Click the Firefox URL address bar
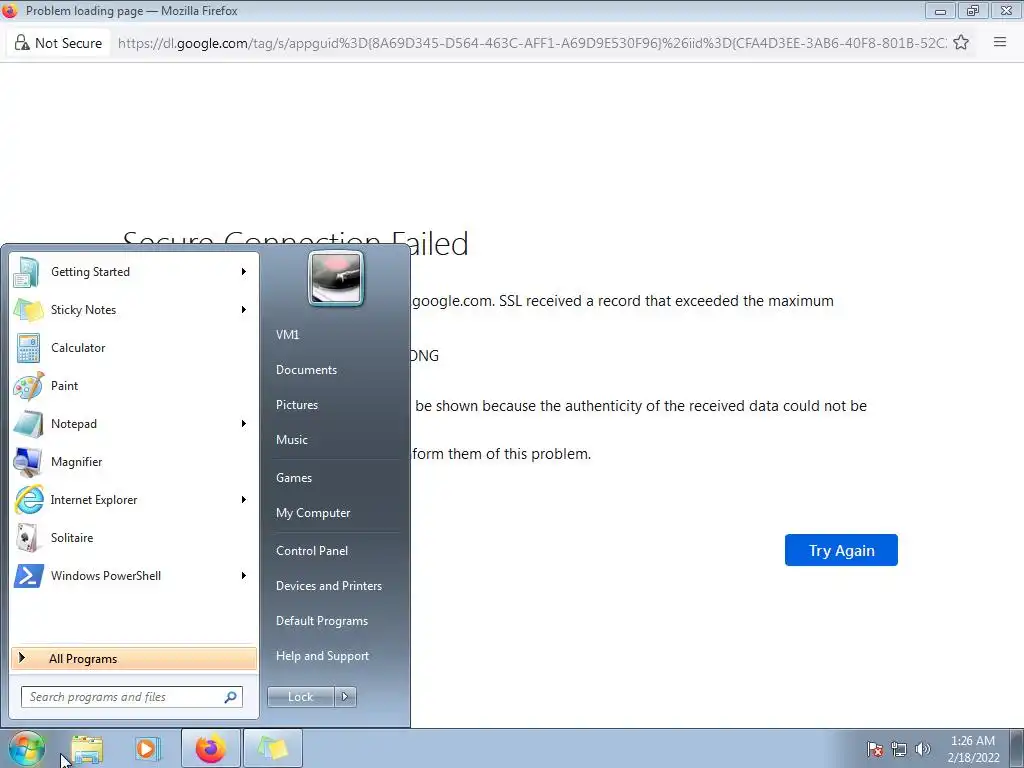 click(532, 43)
